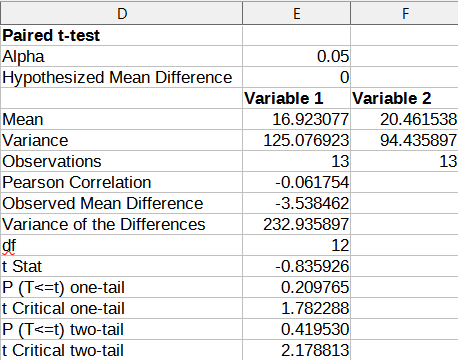Select degrees of freedom value 12

pyautogui.click(x=296, y=245)
